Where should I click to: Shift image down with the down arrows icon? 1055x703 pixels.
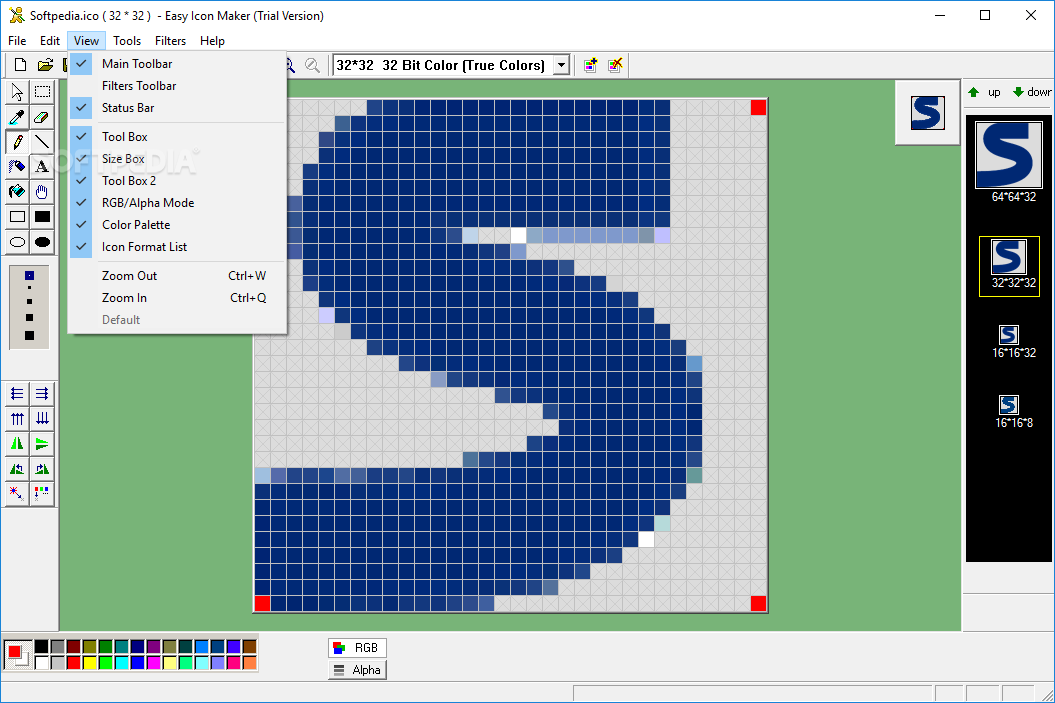click(42, 418)
